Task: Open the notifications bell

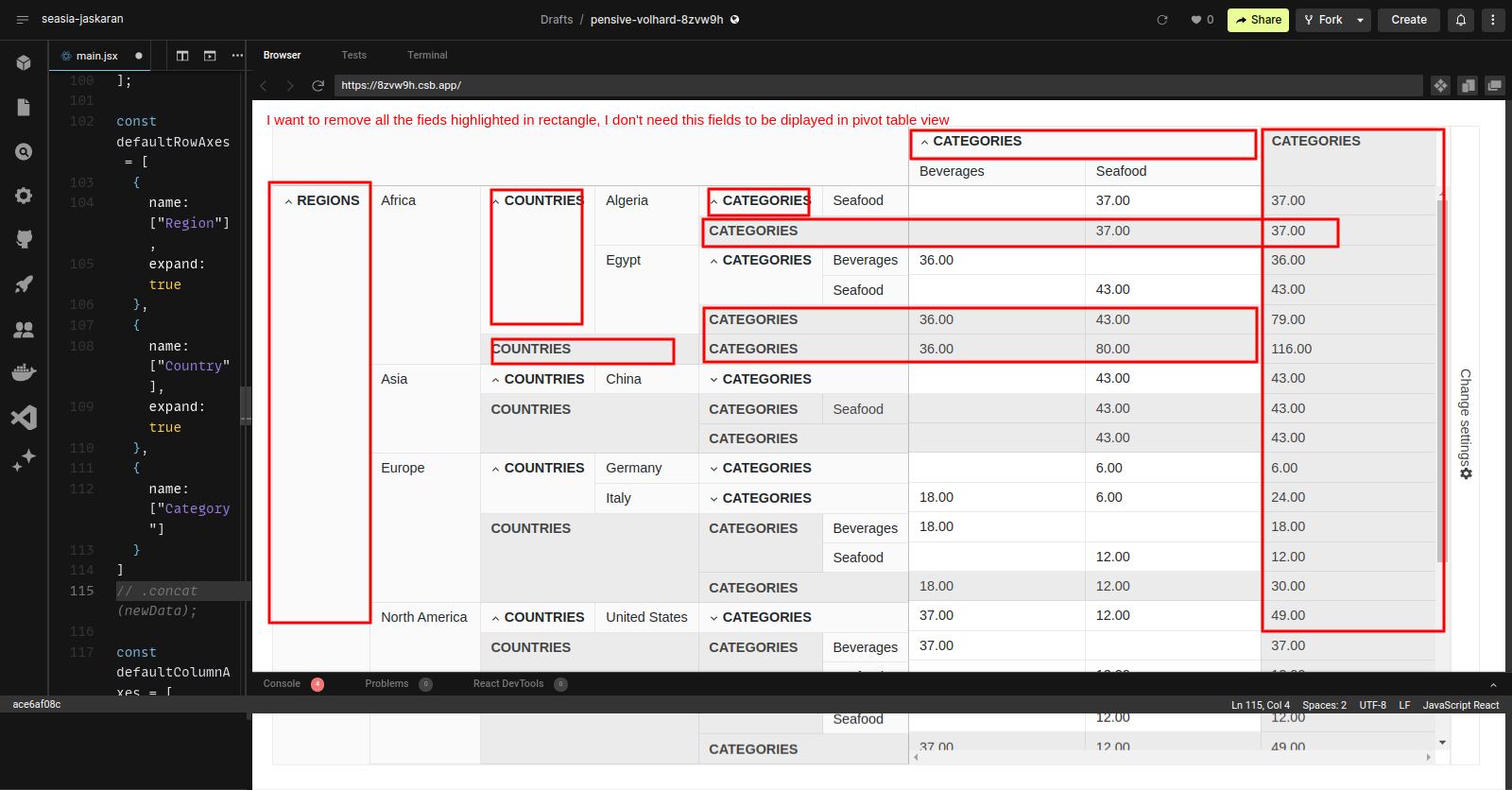Action: (1460, 20)
